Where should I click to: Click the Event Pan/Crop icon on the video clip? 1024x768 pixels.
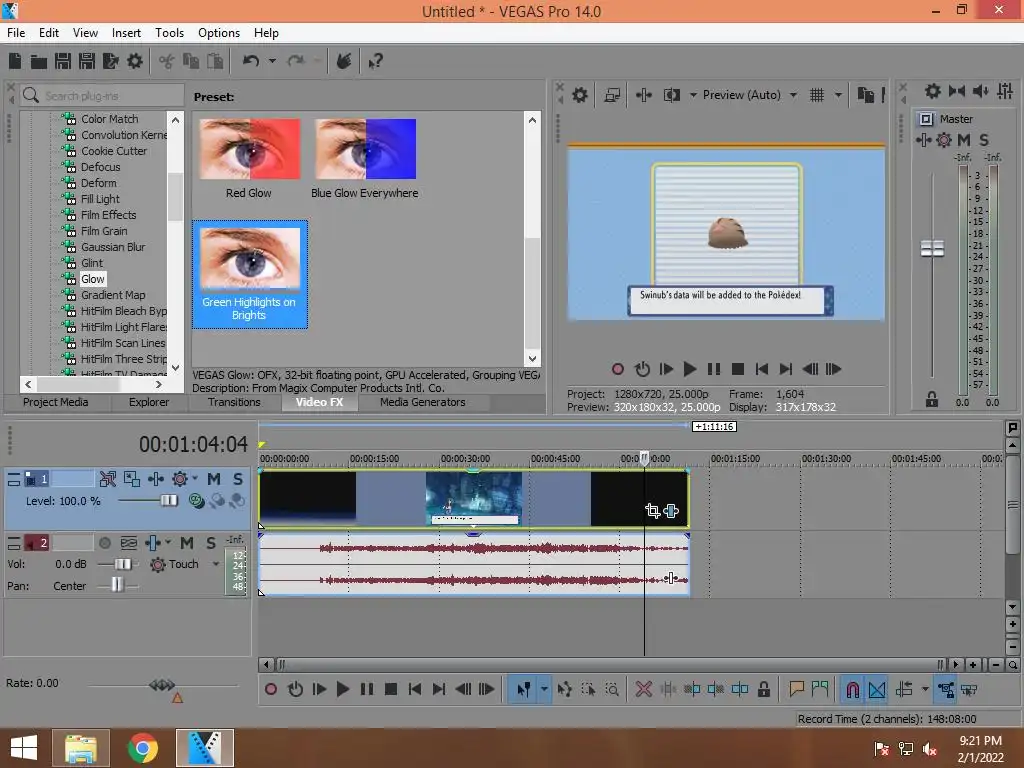pyautogui.click(x=652, y=511)
